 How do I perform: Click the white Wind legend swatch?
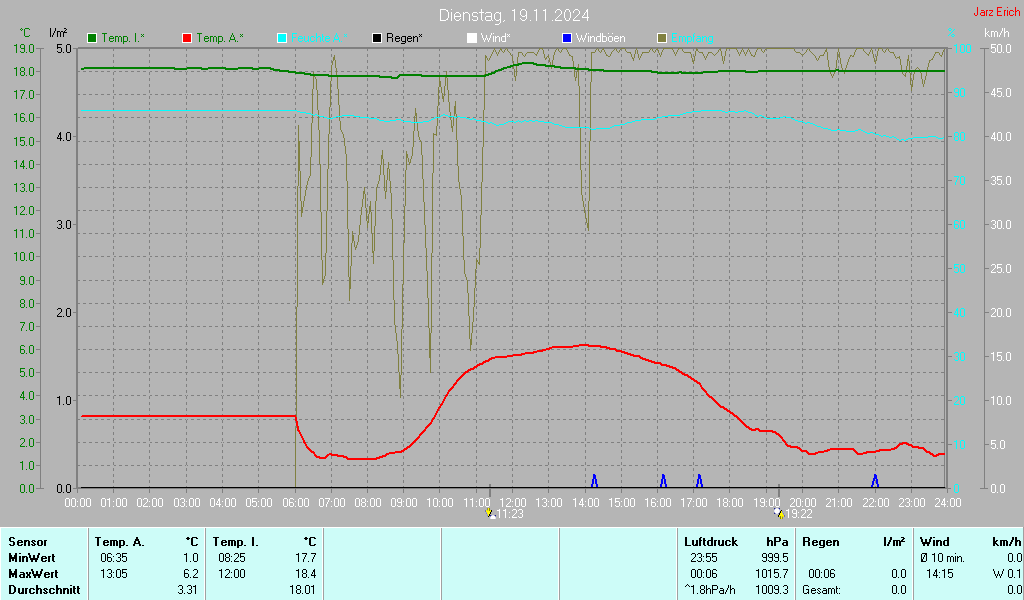pos(472,39)
